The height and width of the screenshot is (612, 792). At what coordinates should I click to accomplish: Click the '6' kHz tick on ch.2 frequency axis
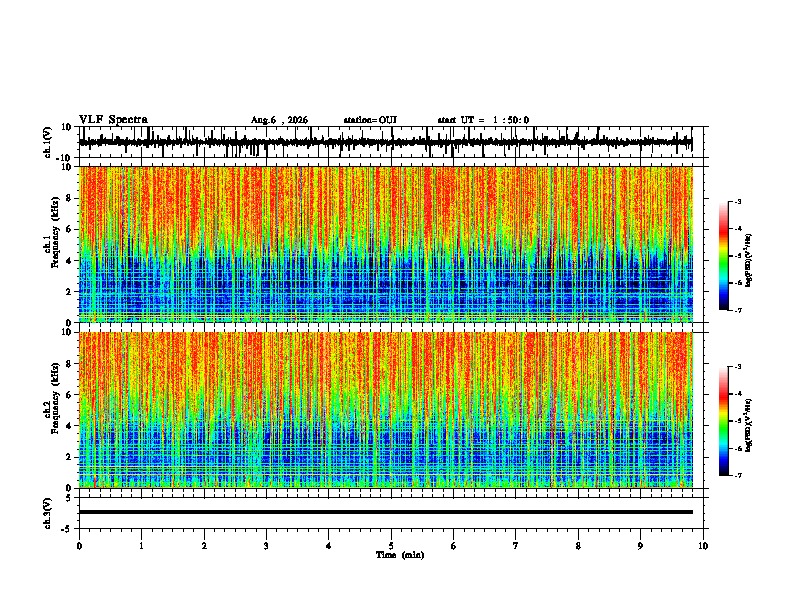click(x=69, y=394)
